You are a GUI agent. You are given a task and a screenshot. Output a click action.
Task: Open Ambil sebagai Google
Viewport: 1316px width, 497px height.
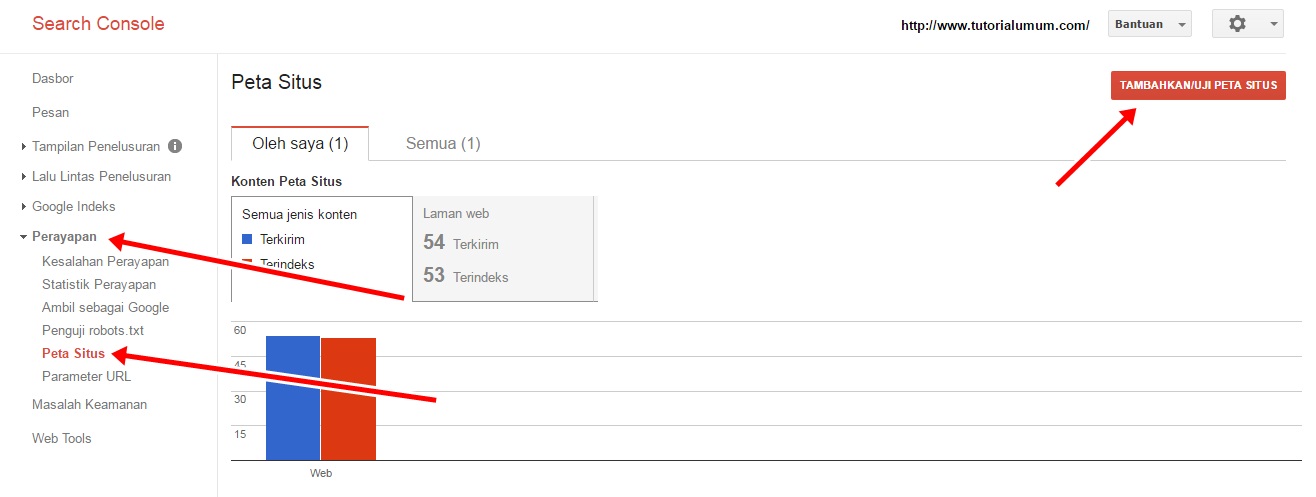[105, 308]
